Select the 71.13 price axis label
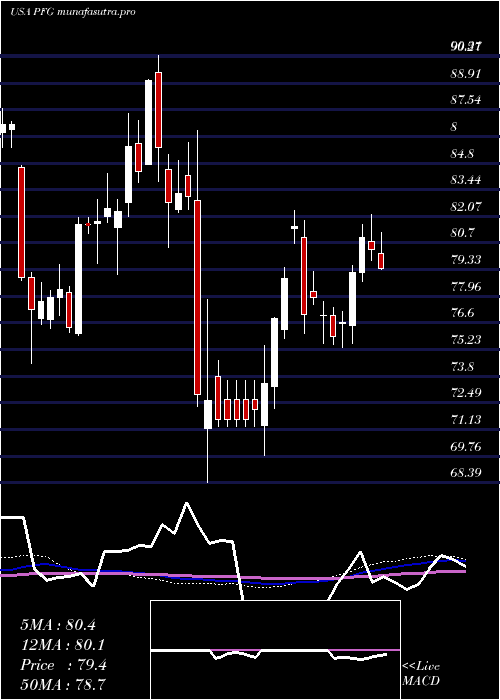This screenshot has height=700, width=500. tap(466, 420)
